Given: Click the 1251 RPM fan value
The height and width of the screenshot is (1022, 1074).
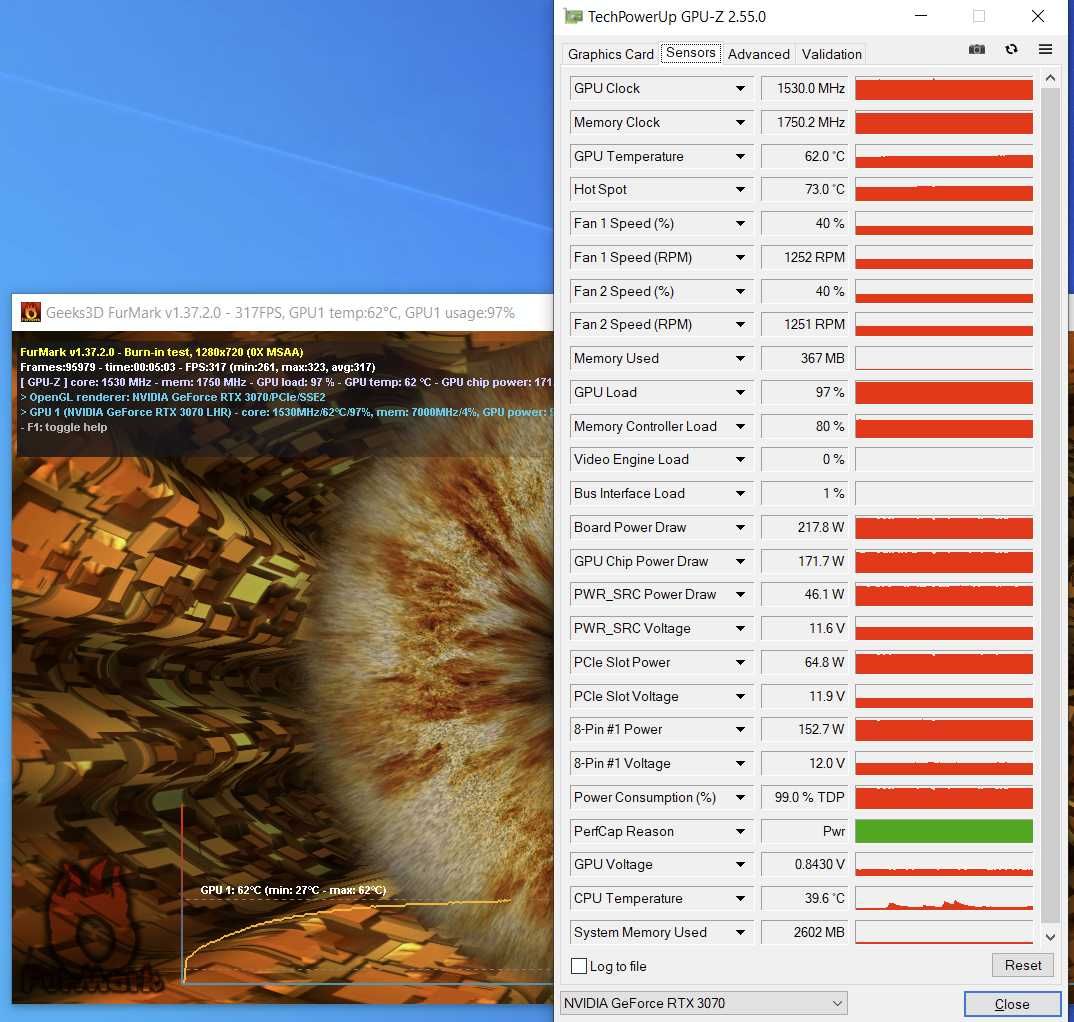Looking at the screenshot, I should pos(805,325).
